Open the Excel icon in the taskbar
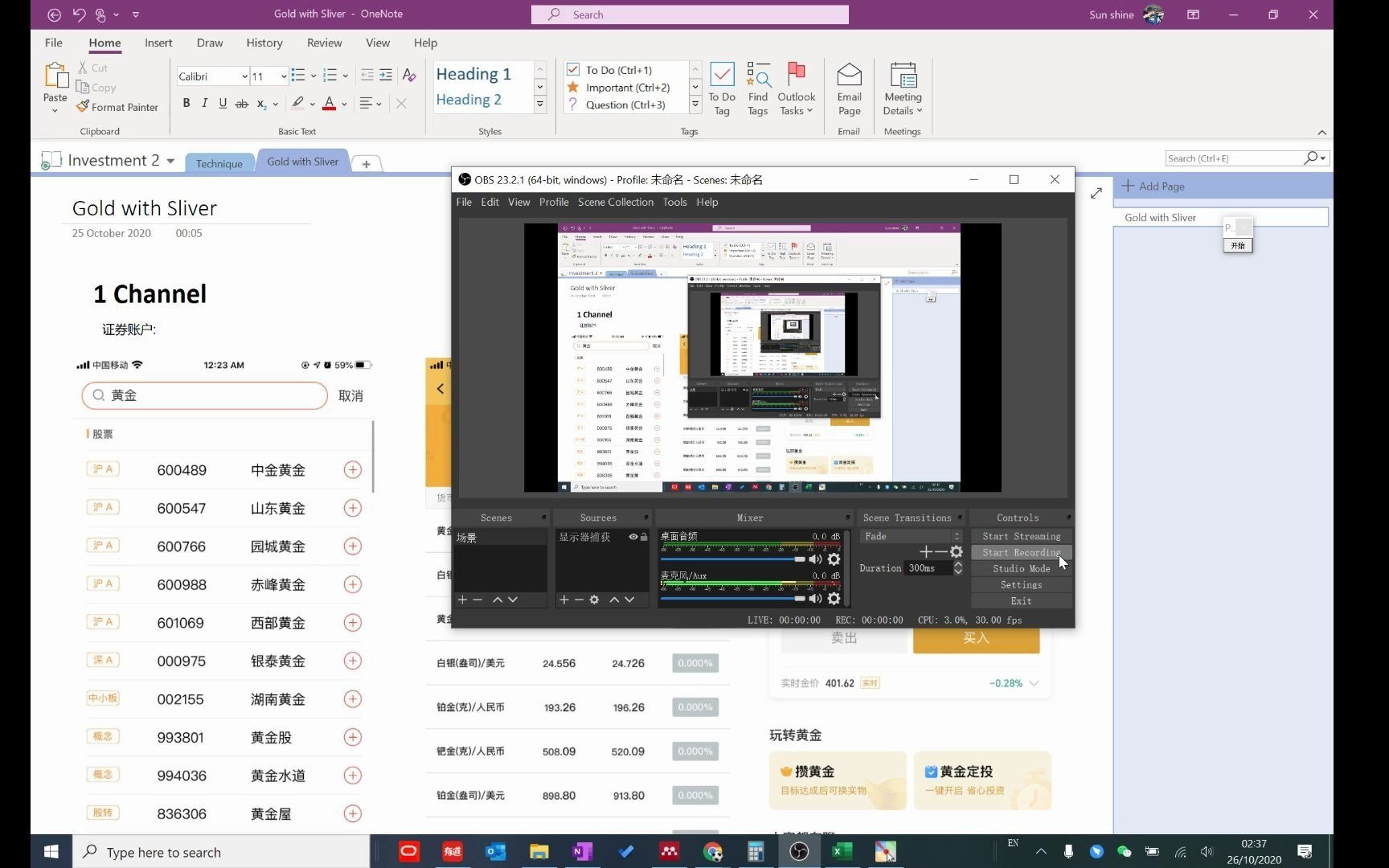The height and width of the screenshot is (868, 1389). click(x=842, y=851)
